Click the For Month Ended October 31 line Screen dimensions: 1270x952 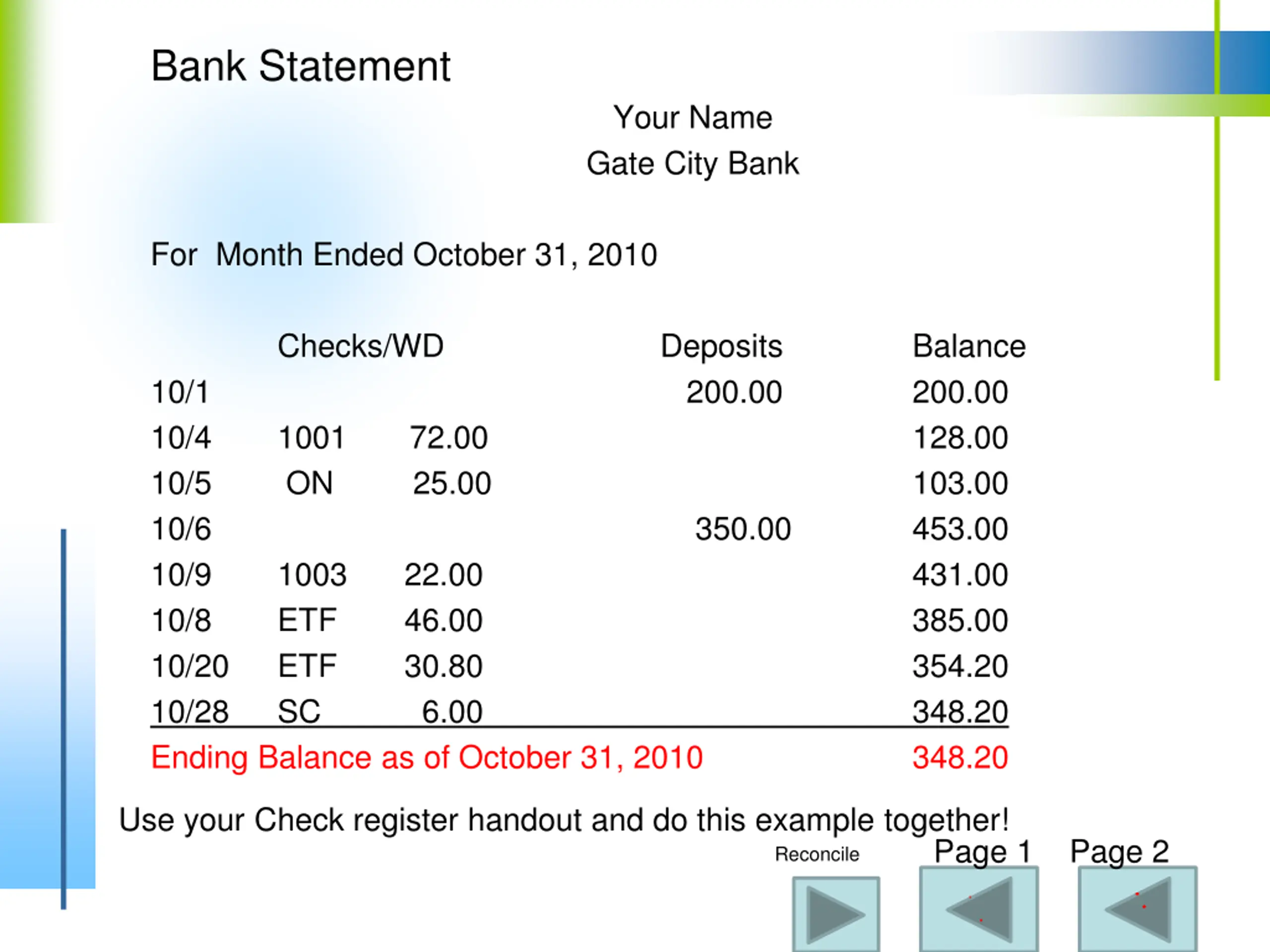click(x=404, y=255)
